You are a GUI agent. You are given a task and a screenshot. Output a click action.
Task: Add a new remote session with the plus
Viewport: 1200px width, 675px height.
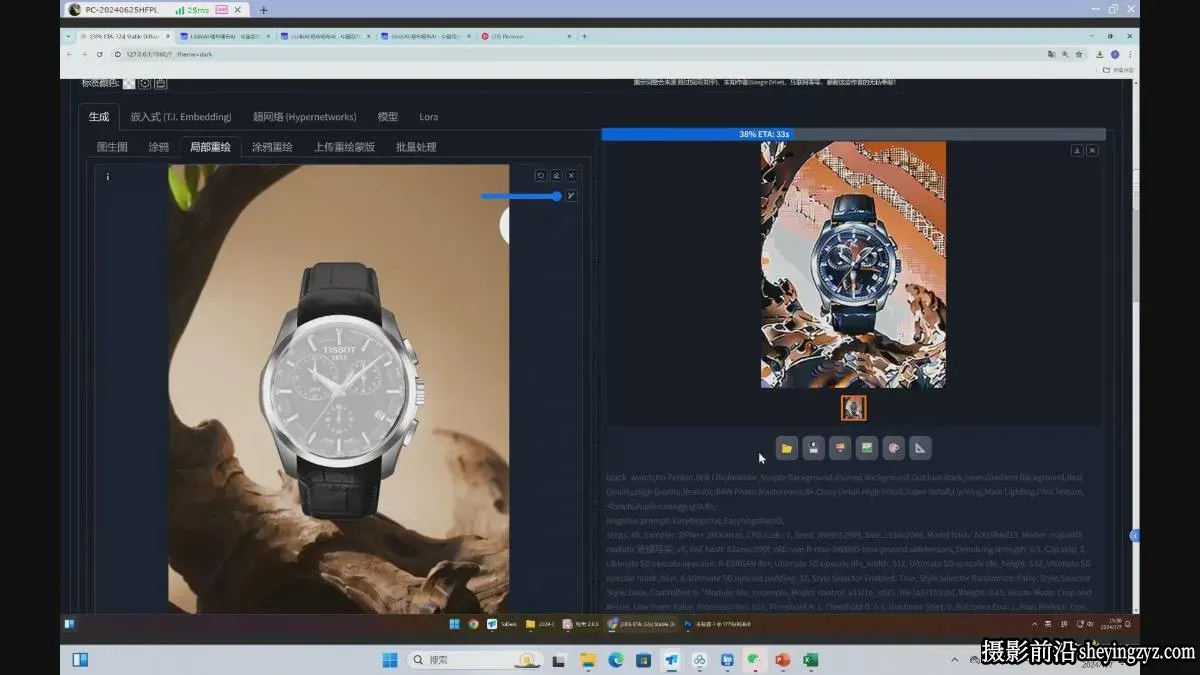(264, 10)
